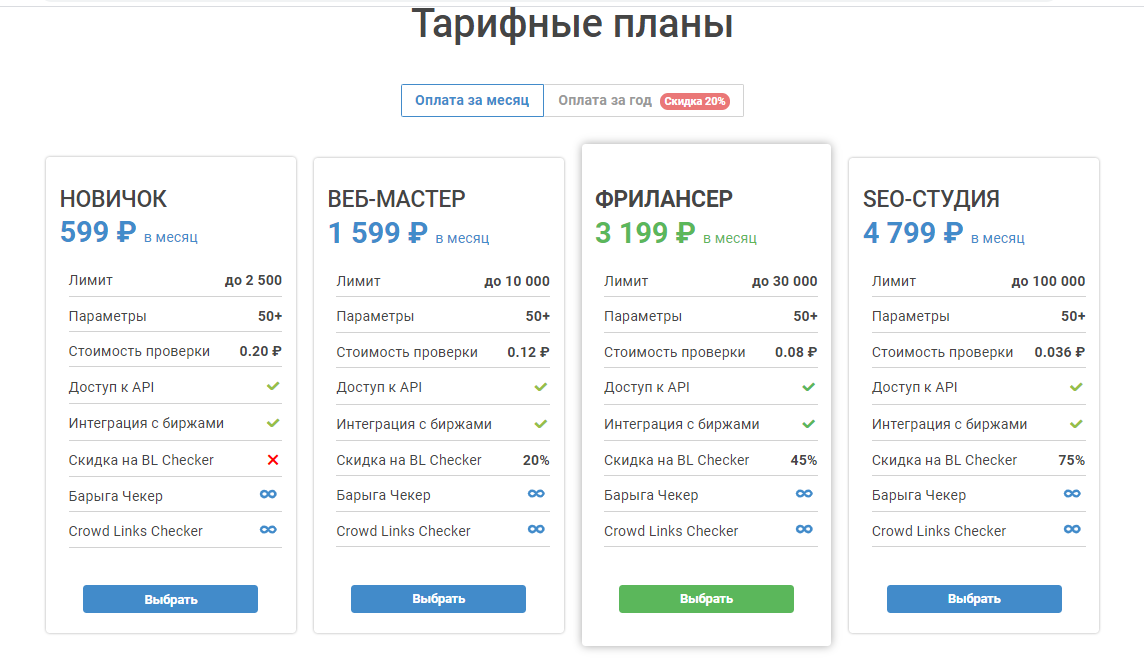Click the Фрилансер plan title

[x=664, y=199]
